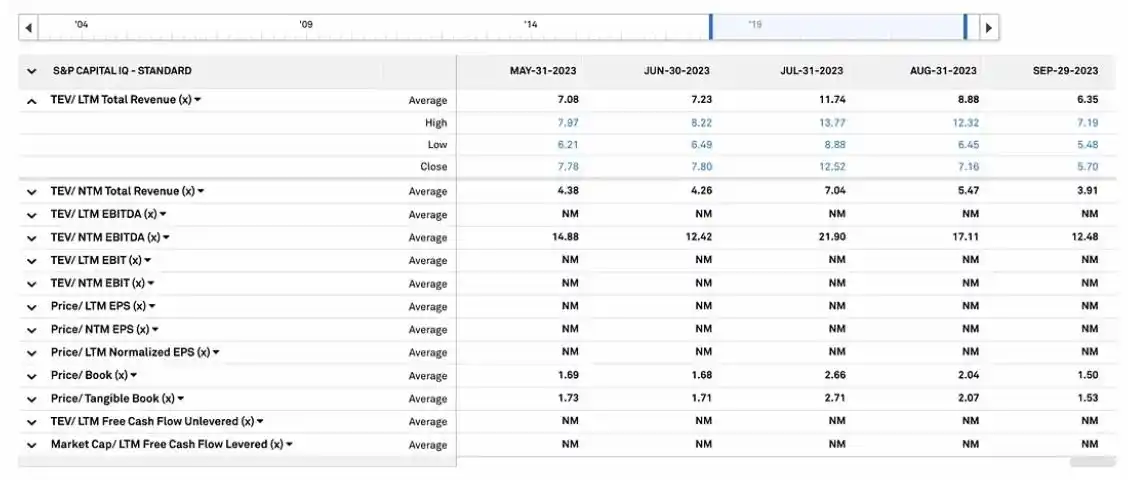1128x480 pixels.
Task: Open dropdown beside Market Cap/ LTM Free Cash Flow Levered
Action: 289,445
